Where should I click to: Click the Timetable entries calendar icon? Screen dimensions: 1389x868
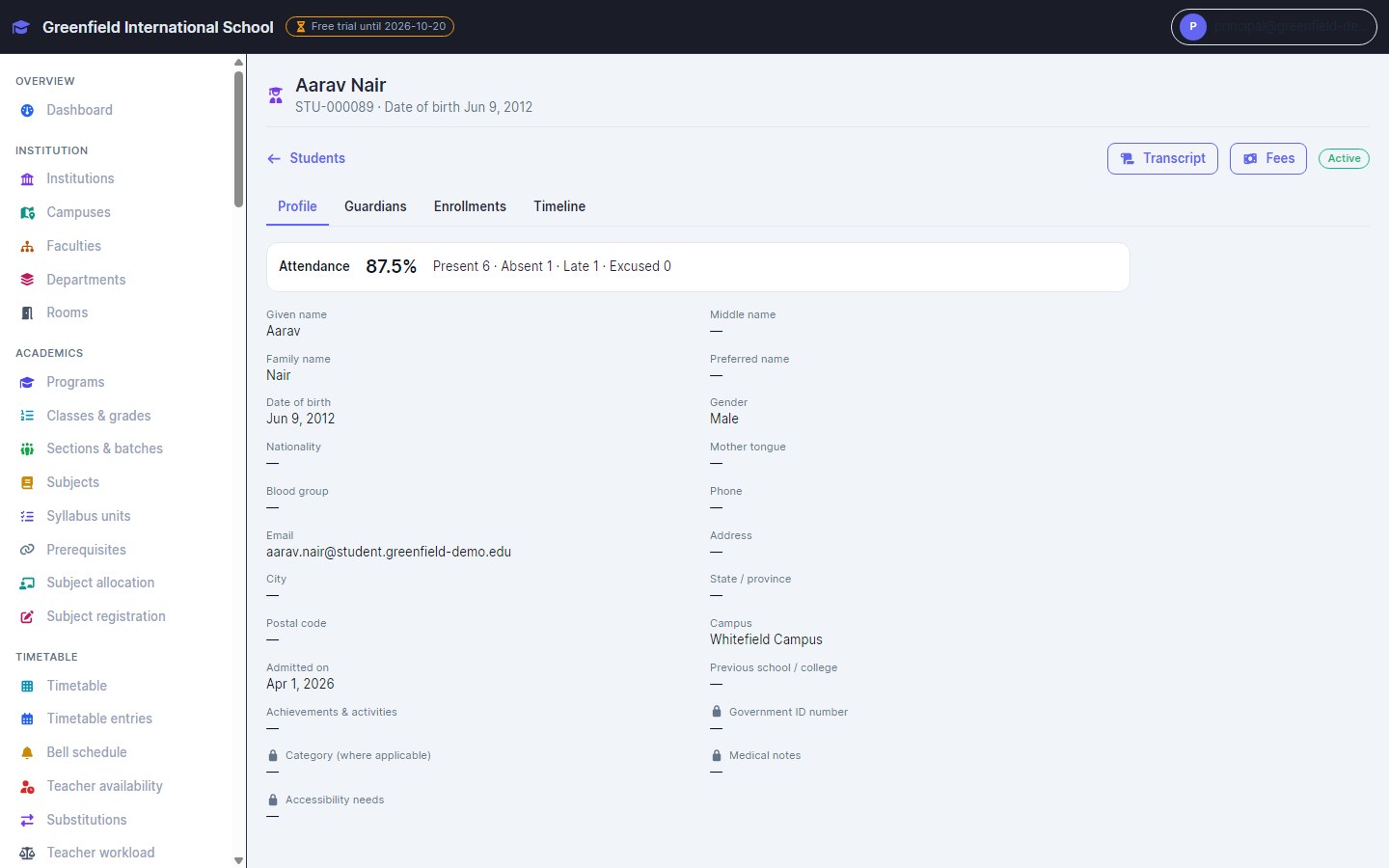click(27, 719)
